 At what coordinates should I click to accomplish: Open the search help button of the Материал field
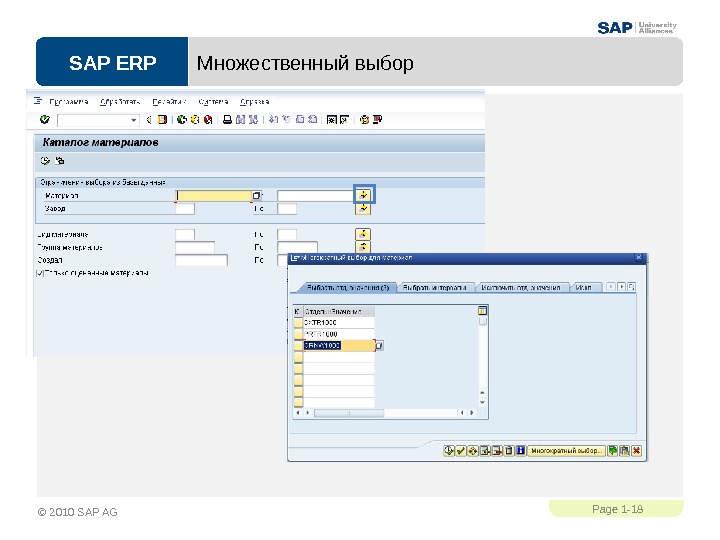257,196
